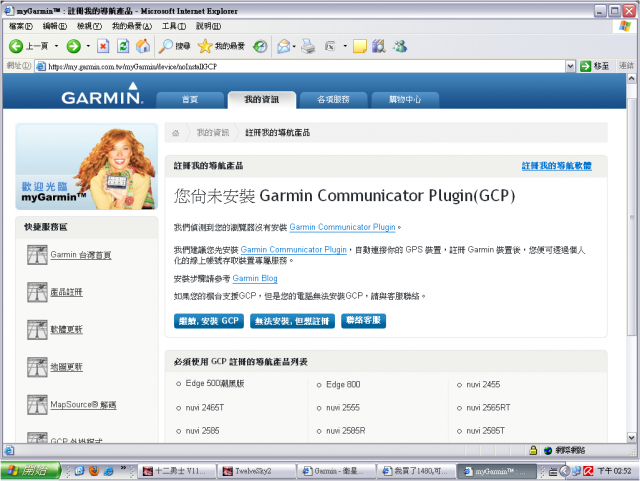Open the History toolbar icon
The image size is (640, 481).
(x=260, y=46)
